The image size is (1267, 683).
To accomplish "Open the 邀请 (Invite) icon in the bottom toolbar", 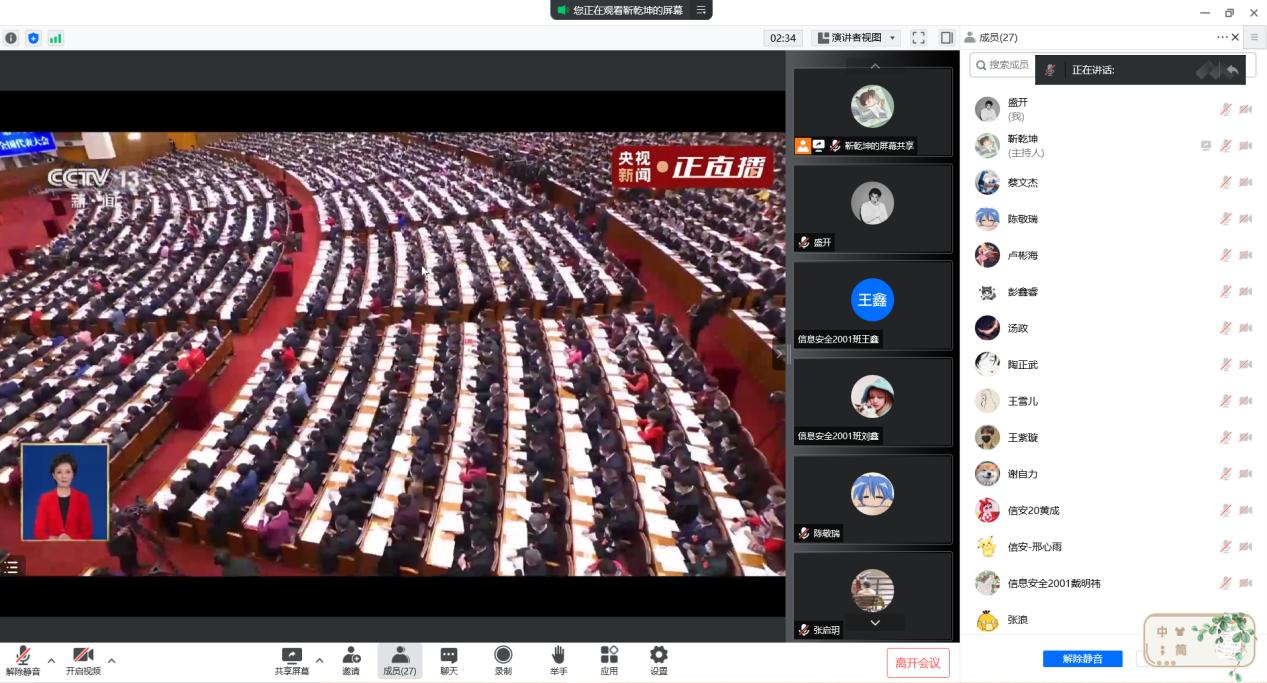I will pos(351,660).
